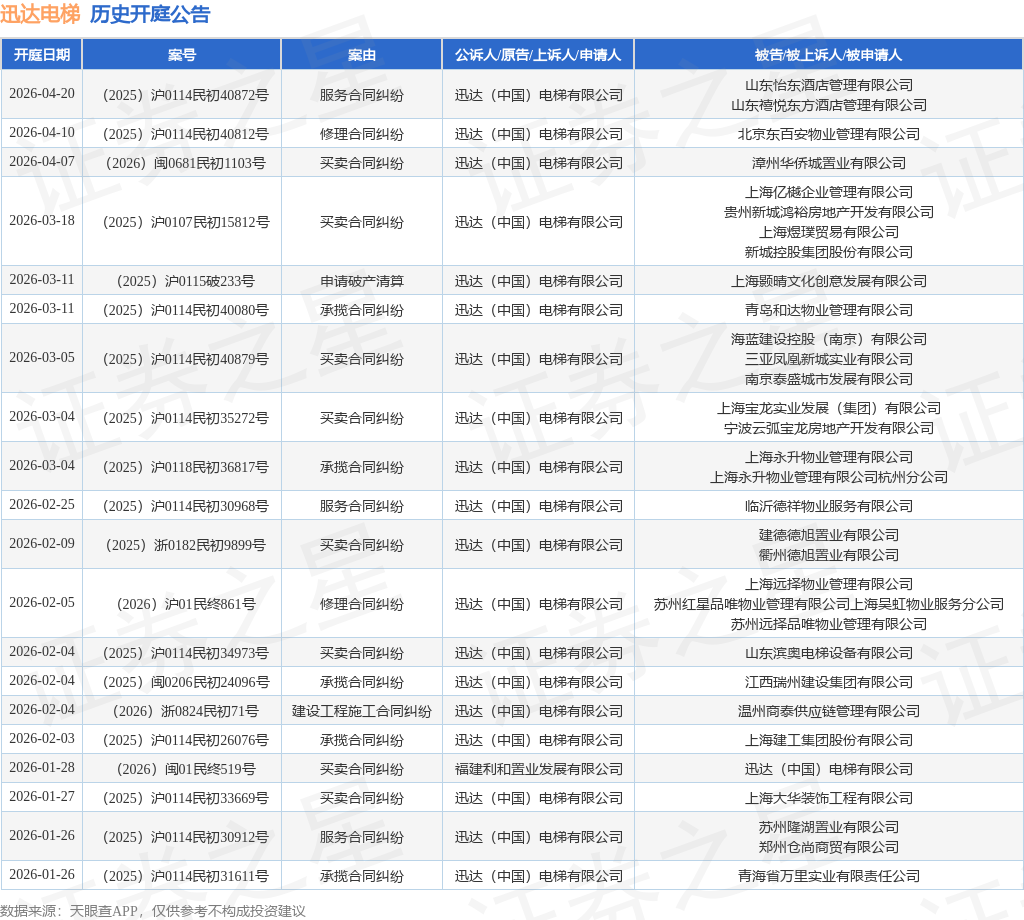Select date cell 2026-02-03
This screenshot has width=1024, height=920.
[42, 738]
